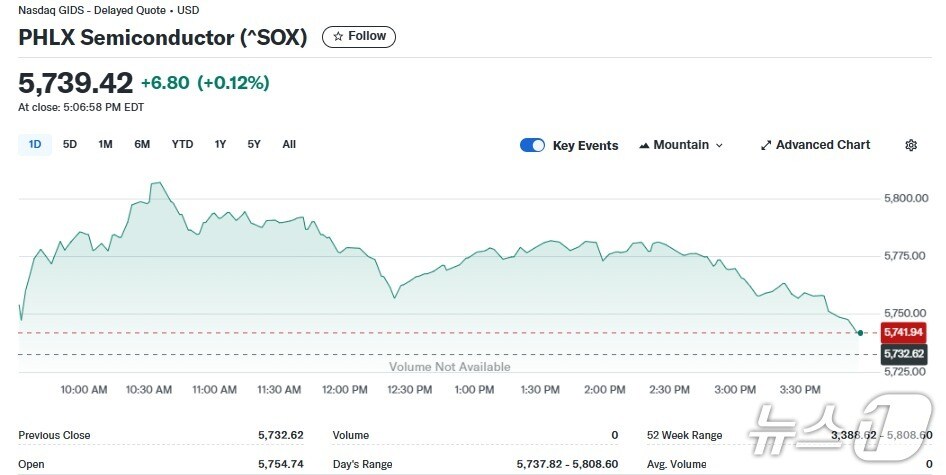Select the 1Y range tab

point(220,144)
